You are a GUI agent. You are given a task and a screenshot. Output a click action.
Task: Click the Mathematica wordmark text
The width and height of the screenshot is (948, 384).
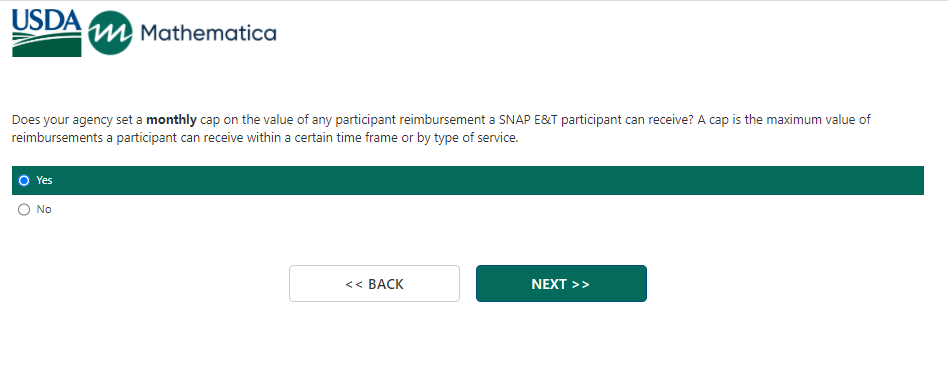208,33
